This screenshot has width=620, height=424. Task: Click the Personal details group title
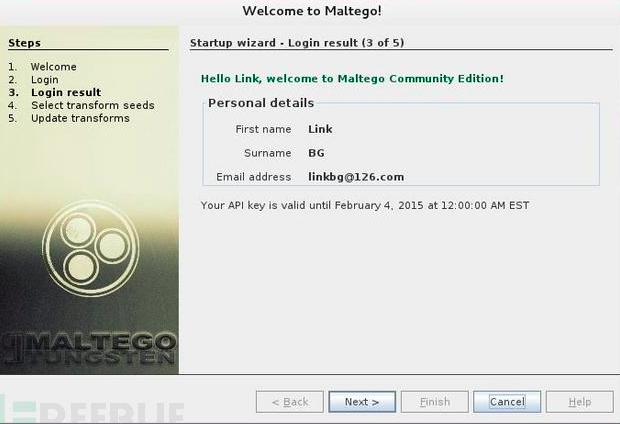(261, 103)
